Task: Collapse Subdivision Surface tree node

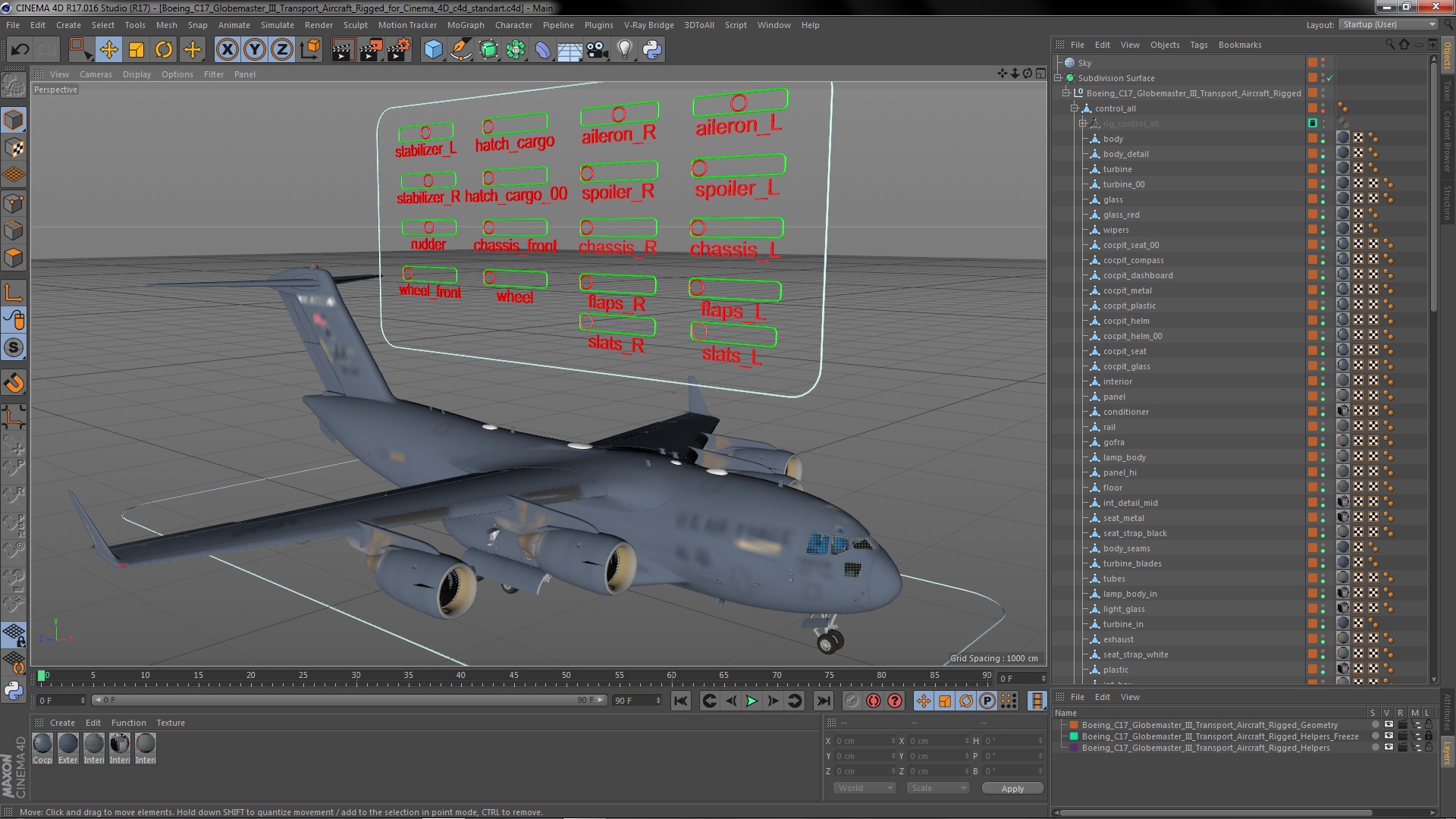Action: pyautogui.click(x=1059, y=78)
